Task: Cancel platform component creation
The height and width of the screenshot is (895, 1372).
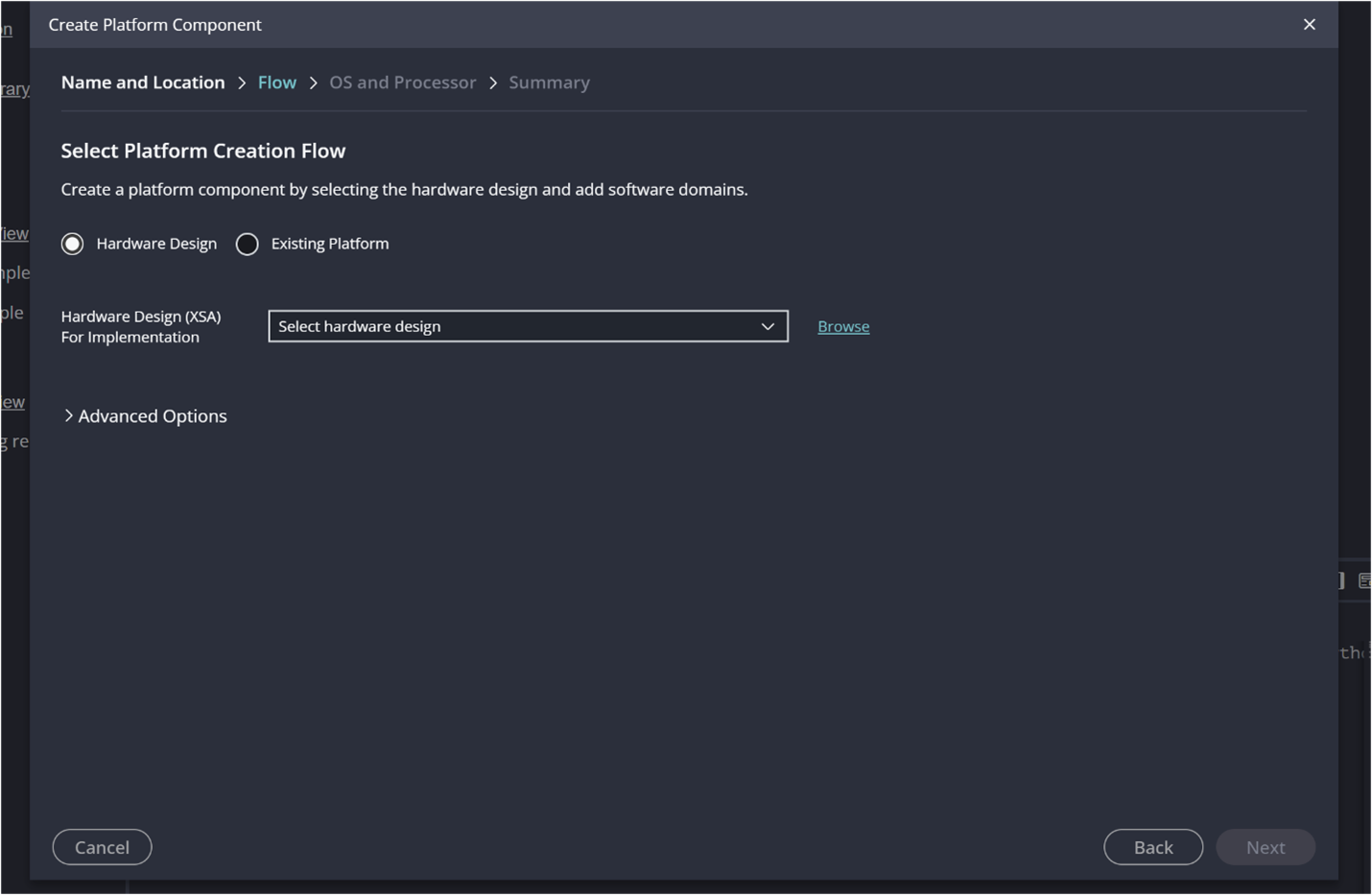Action: pos(101,847)
